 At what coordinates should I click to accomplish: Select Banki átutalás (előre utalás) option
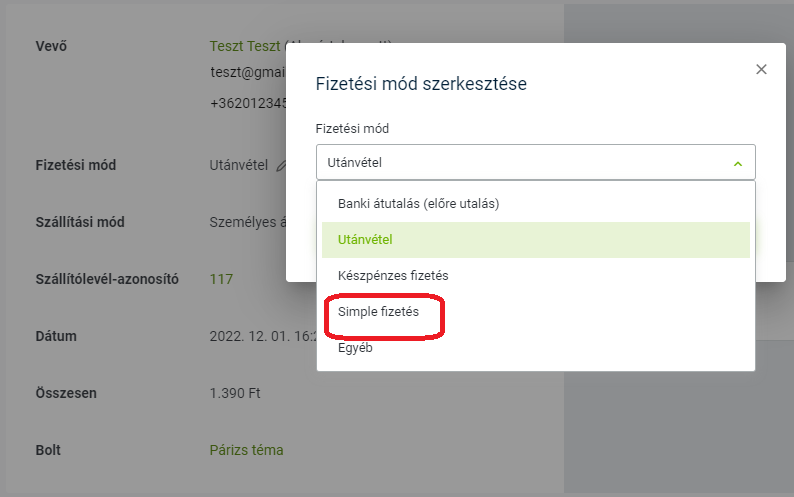418,203
